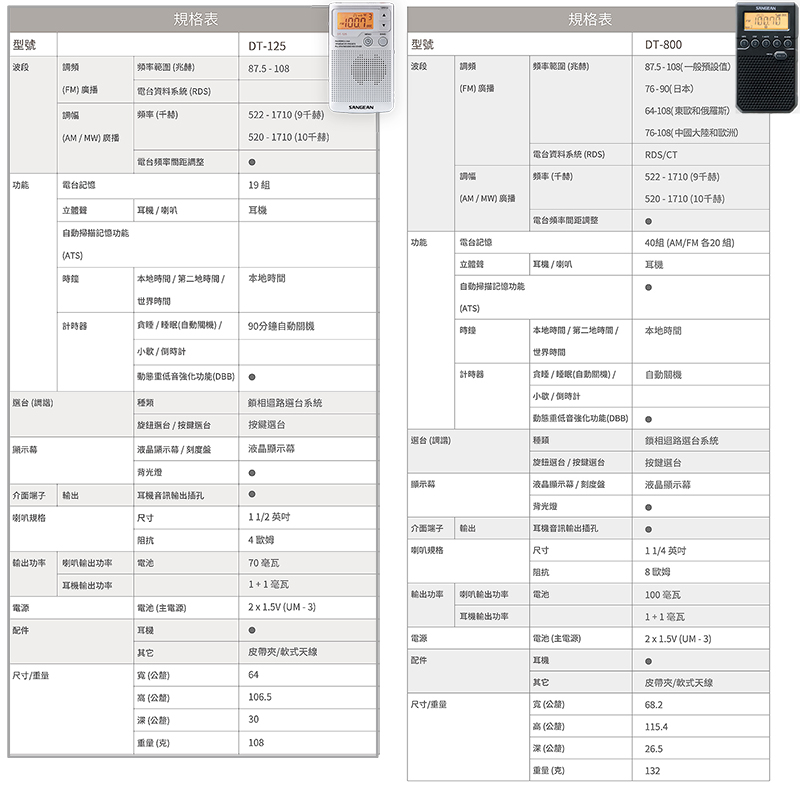
Task: Click the "背光燈" label in DT-125 table
Action: pos(149,473)
